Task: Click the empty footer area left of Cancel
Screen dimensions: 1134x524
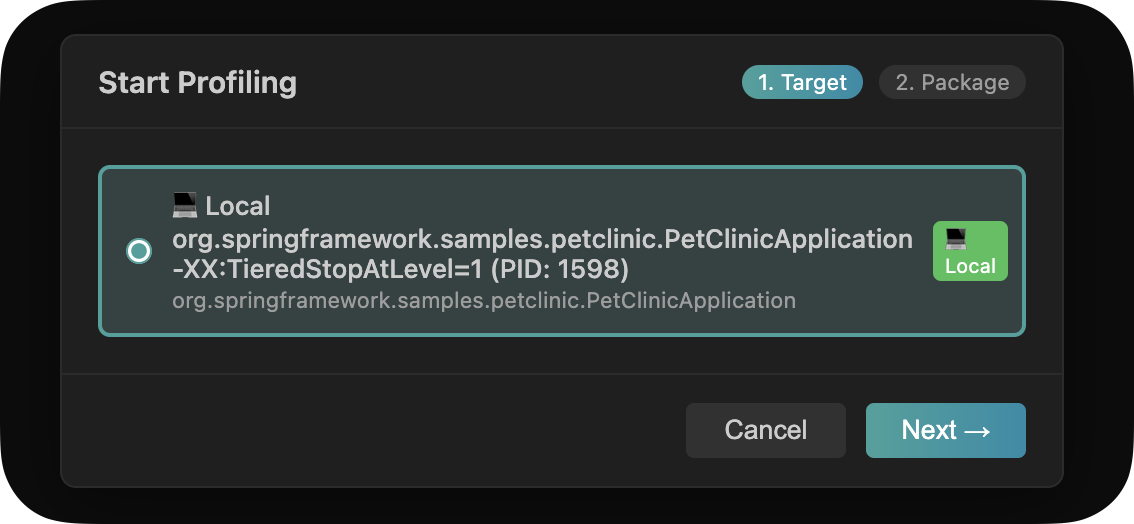Action: click(370, 430)
